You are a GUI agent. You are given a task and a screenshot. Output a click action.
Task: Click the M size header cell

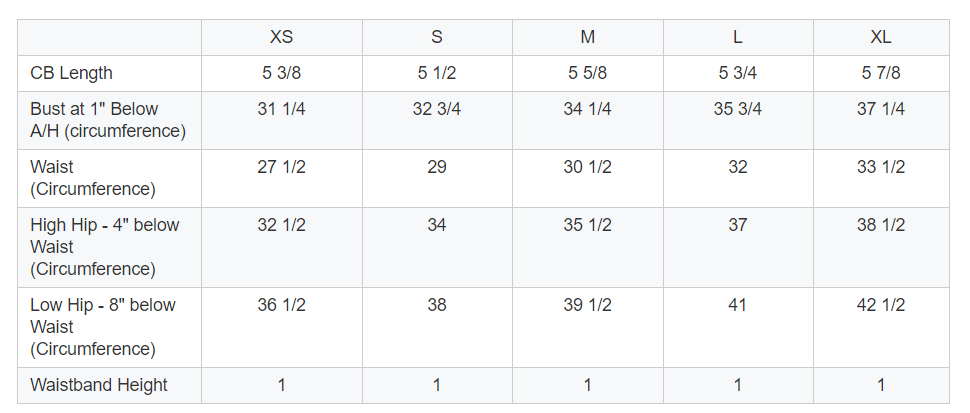click(x=587, y=37)
